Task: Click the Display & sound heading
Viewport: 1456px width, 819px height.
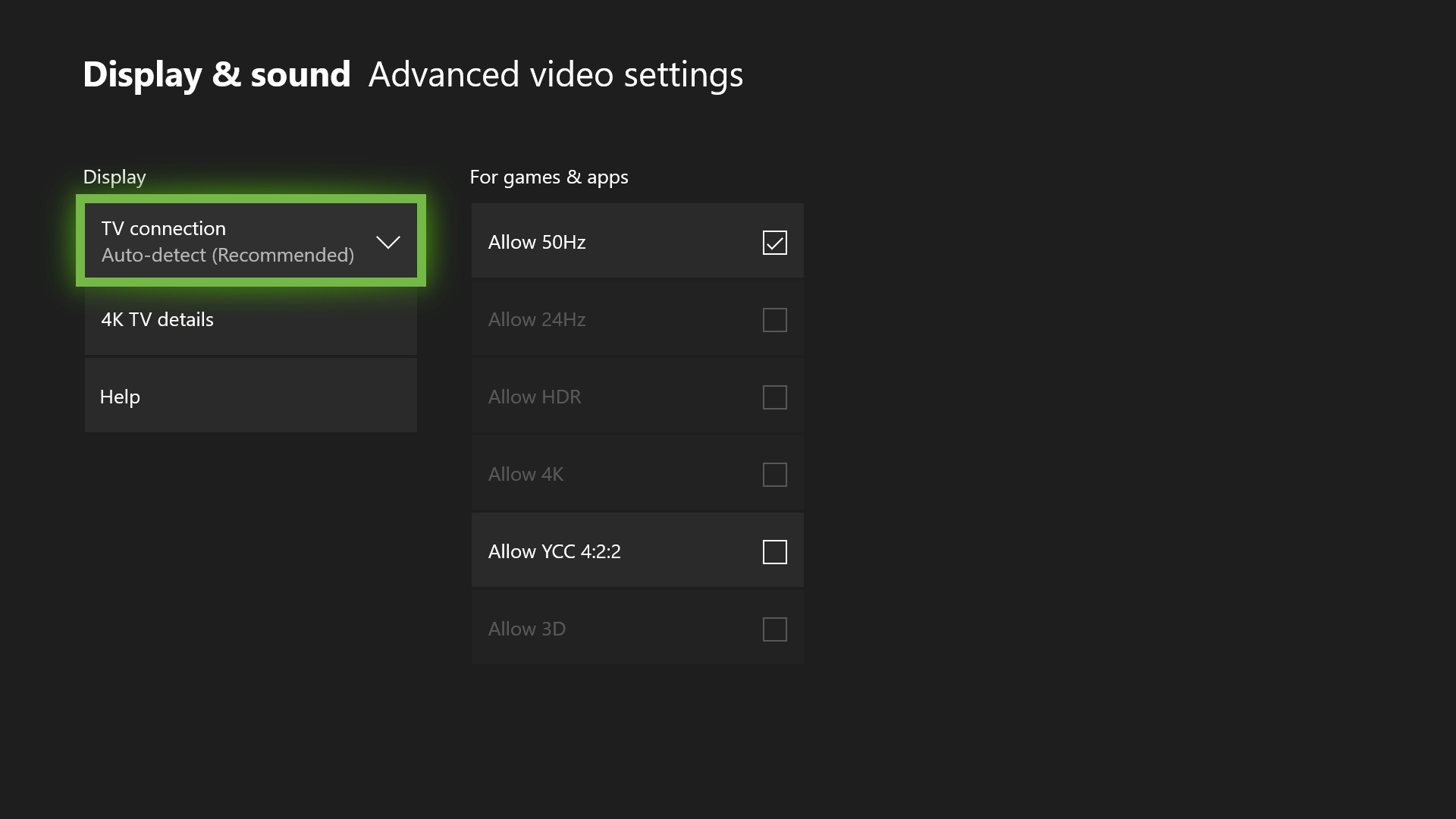Action: pos(218,74)
